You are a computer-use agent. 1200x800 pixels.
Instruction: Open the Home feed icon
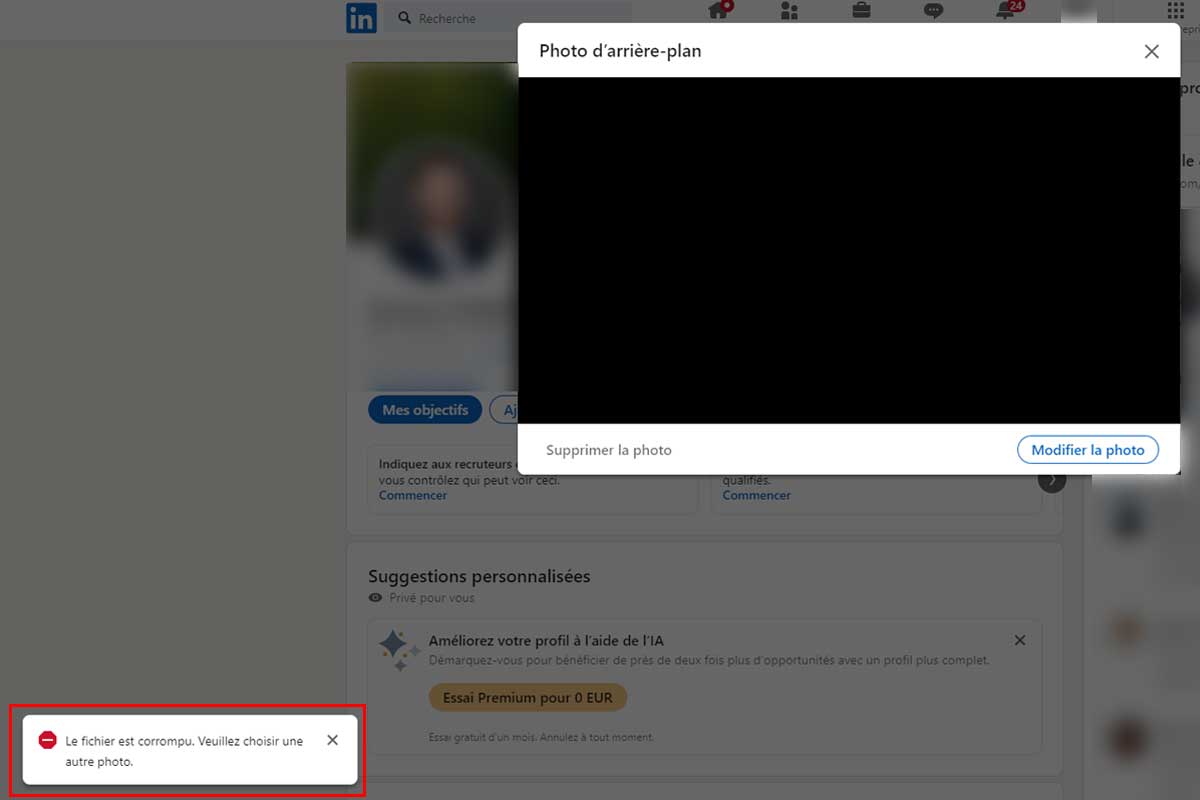pyautogui.click(x=718, y=11)
